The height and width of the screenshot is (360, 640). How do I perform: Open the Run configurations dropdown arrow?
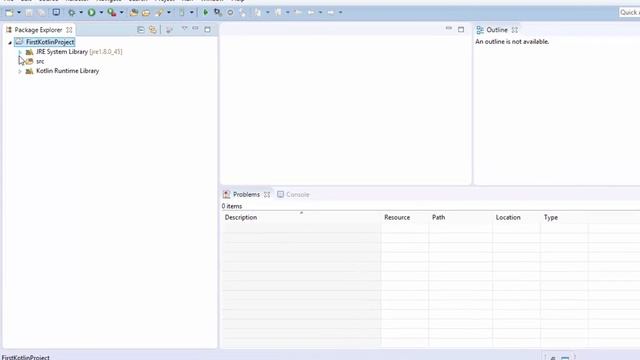click(x=101, y=13)
